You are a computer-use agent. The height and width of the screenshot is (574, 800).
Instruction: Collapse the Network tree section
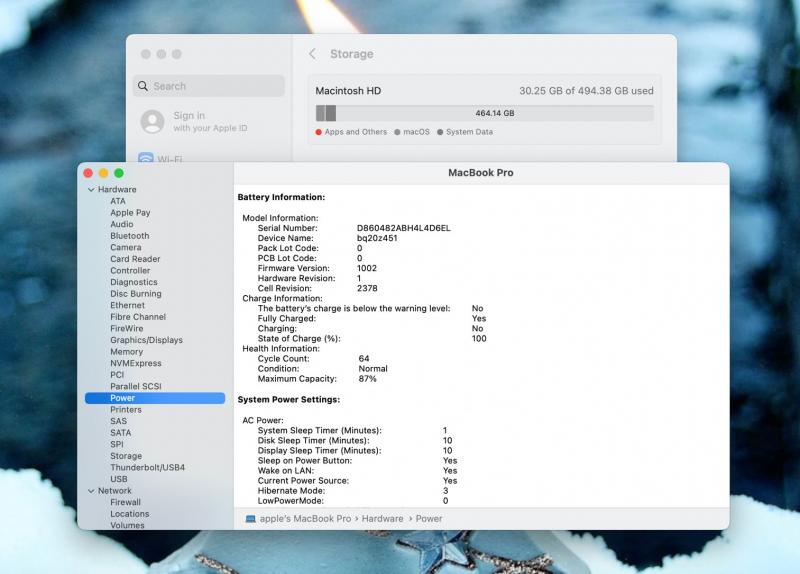click(91, 491)
